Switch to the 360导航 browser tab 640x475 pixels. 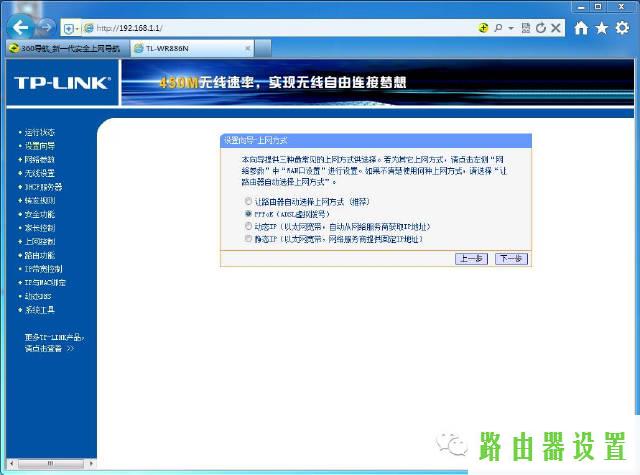click(67, 48)
